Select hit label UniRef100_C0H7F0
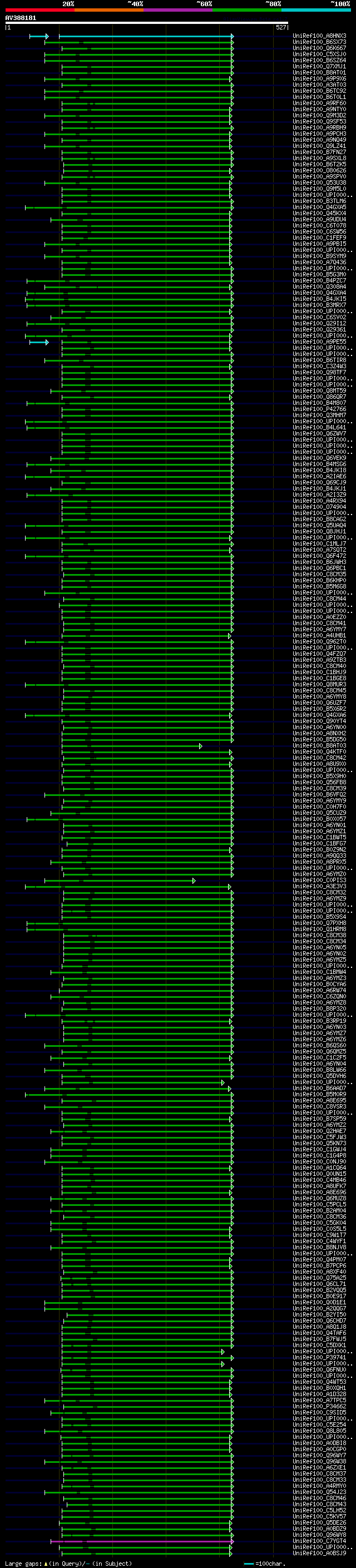 coord(319,807)
